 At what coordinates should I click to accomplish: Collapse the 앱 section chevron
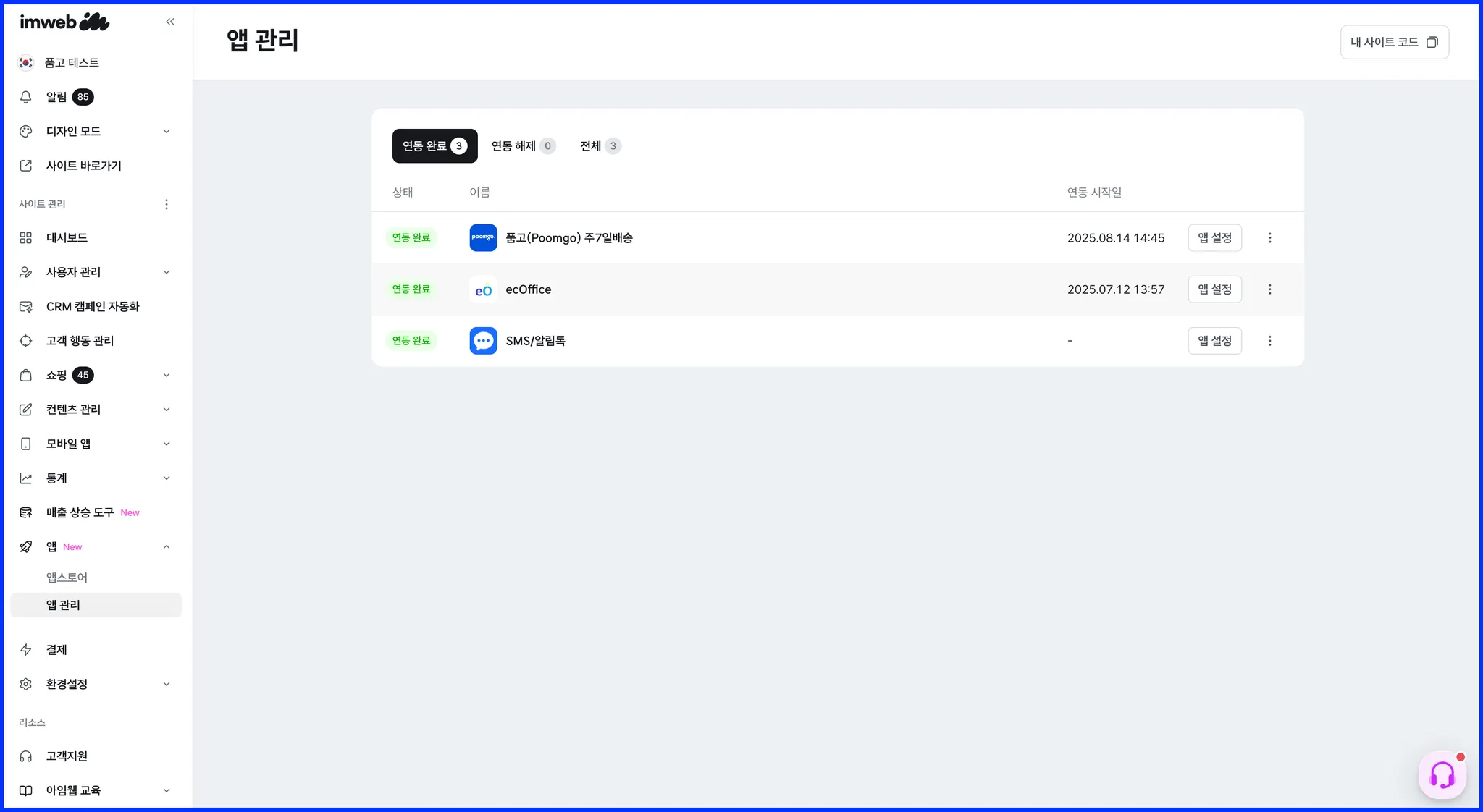click(x=167, y=547)
